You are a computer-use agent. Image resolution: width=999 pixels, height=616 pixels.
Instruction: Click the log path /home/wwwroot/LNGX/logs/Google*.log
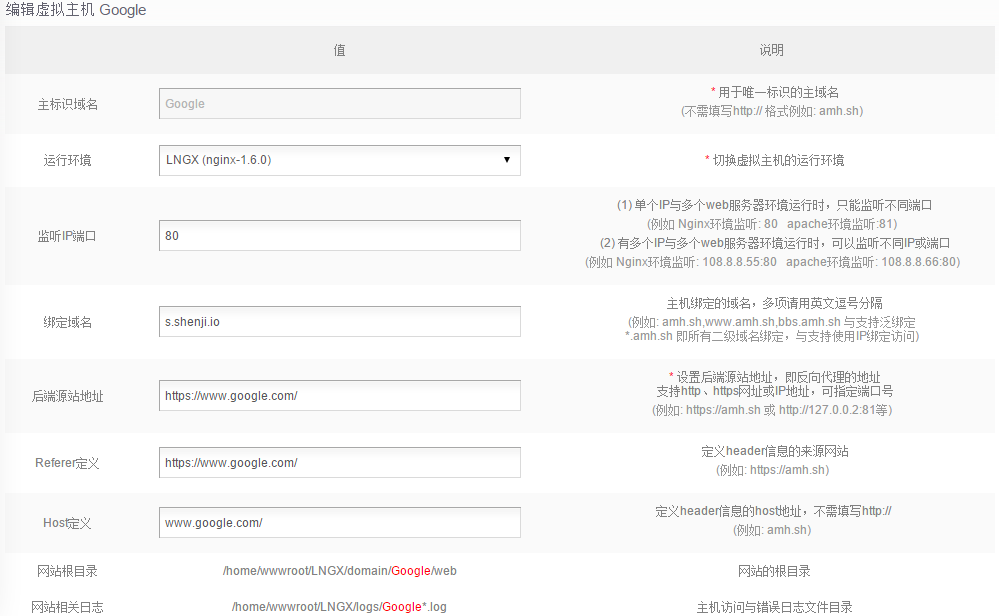point(339,606)
